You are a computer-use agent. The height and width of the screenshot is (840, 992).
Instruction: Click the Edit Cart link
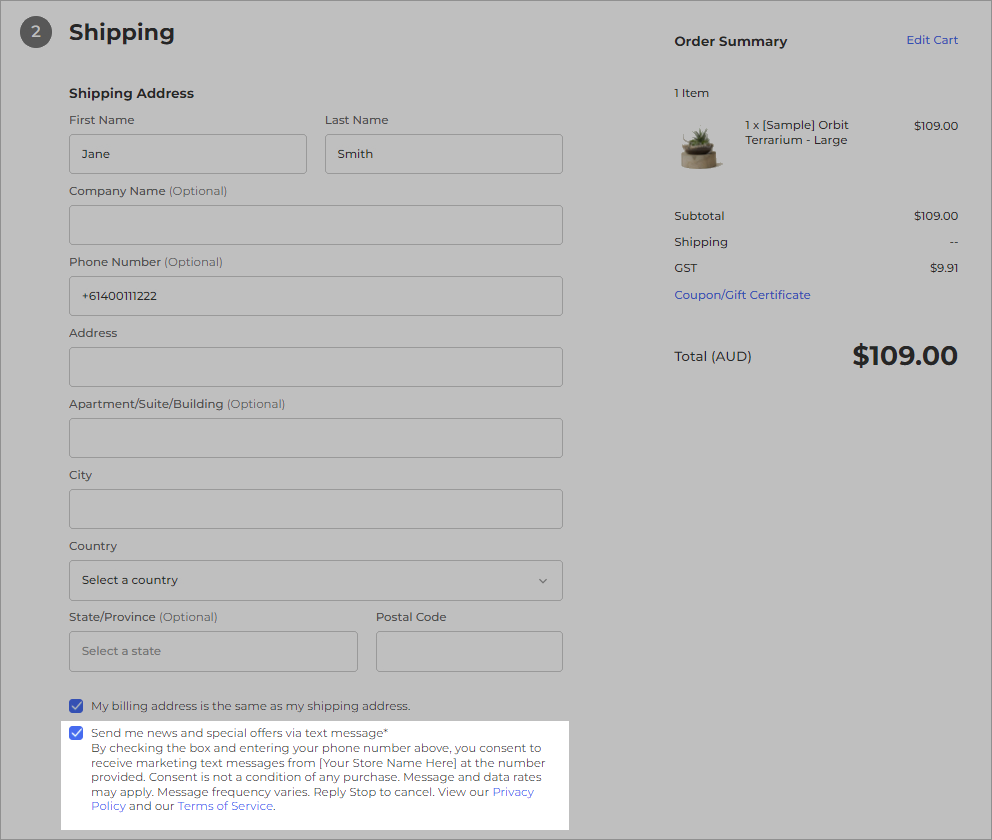click(931, 40)
